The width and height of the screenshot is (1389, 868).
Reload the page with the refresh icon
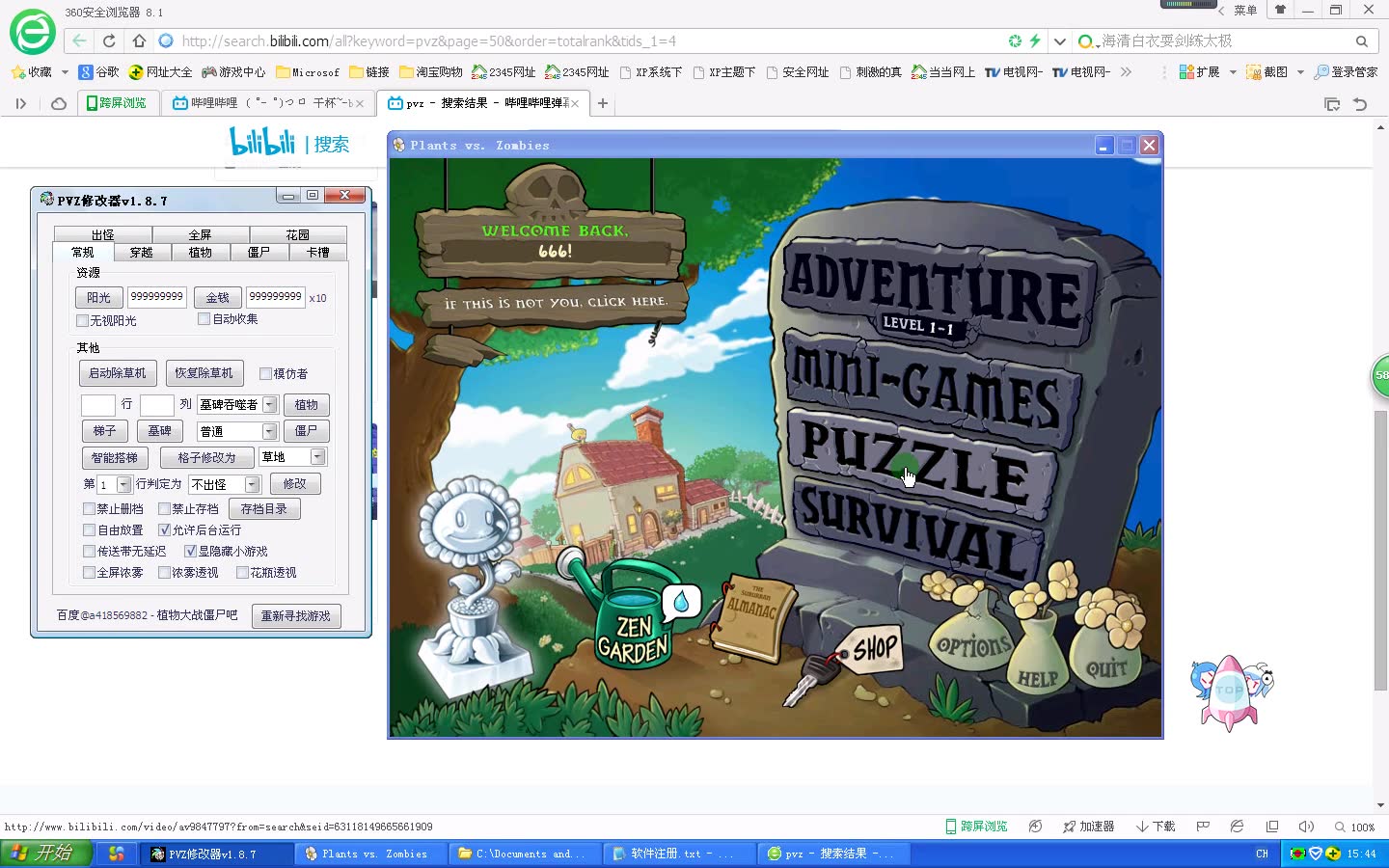coord(109,41)
